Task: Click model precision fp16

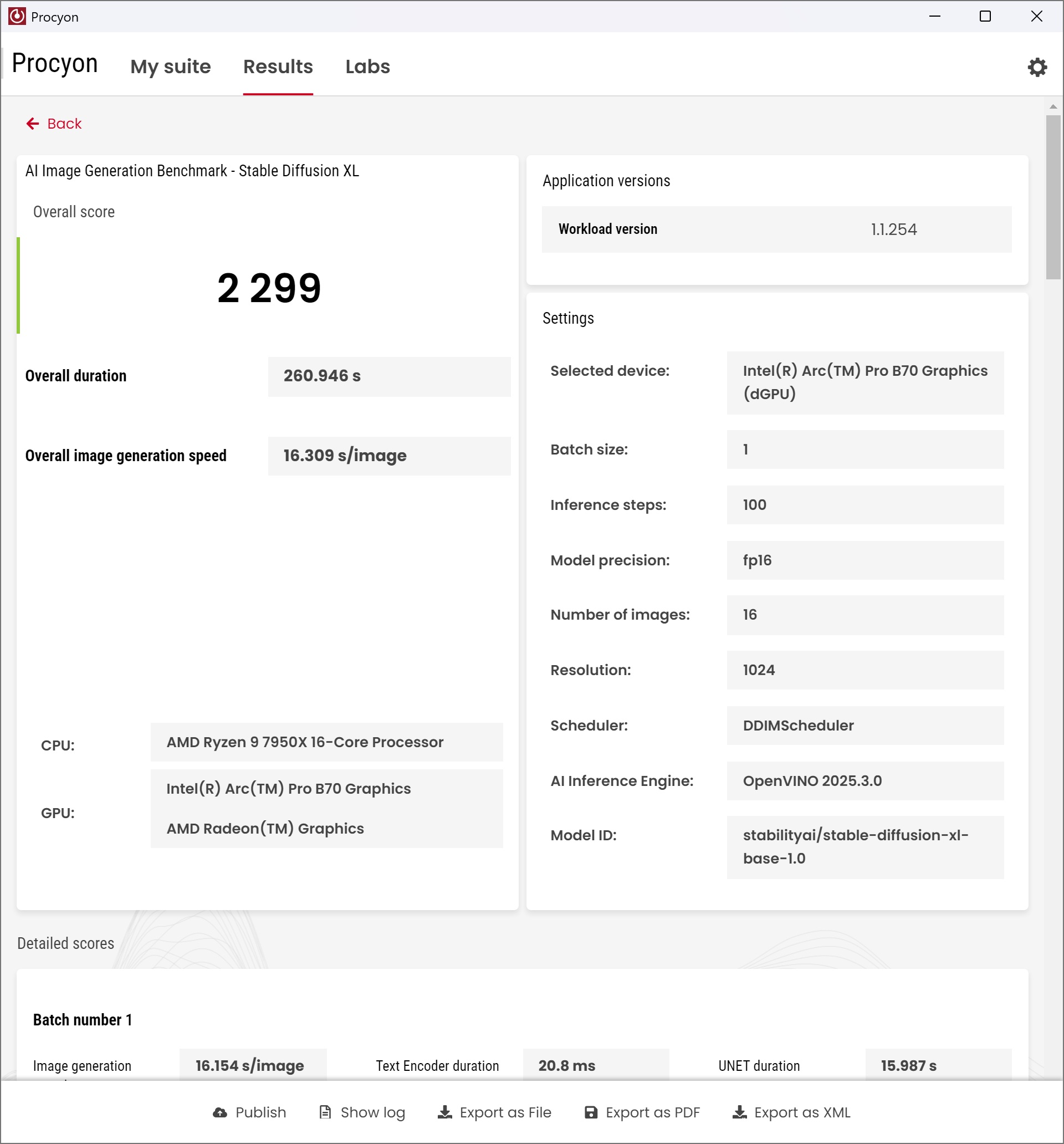Action: [x=865, y=560]
